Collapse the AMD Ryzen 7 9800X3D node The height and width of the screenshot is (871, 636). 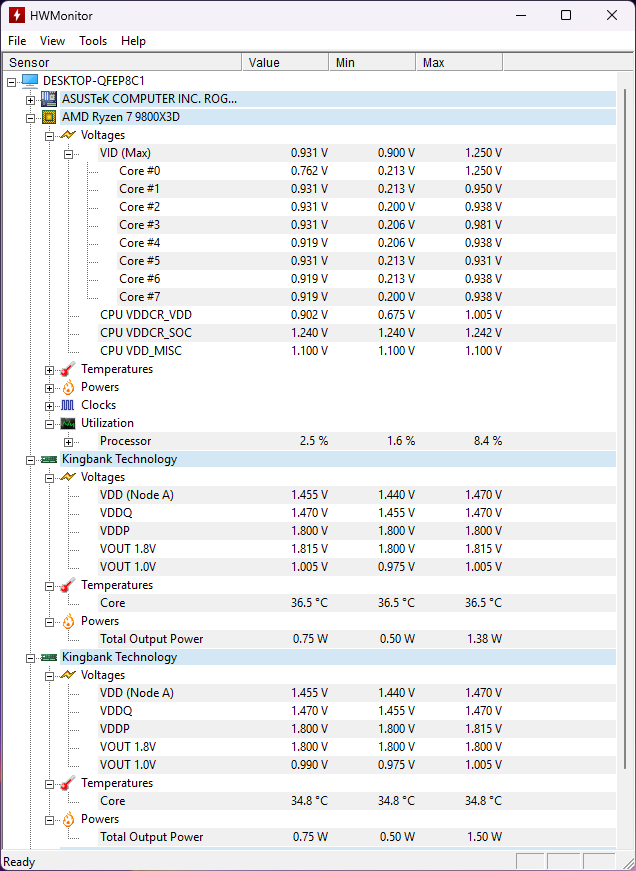point(31,118)
